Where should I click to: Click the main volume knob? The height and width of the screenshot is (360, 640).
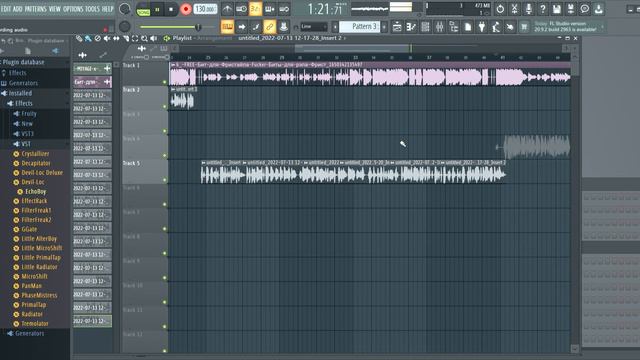pyautogui.click(x=124, y=9)
